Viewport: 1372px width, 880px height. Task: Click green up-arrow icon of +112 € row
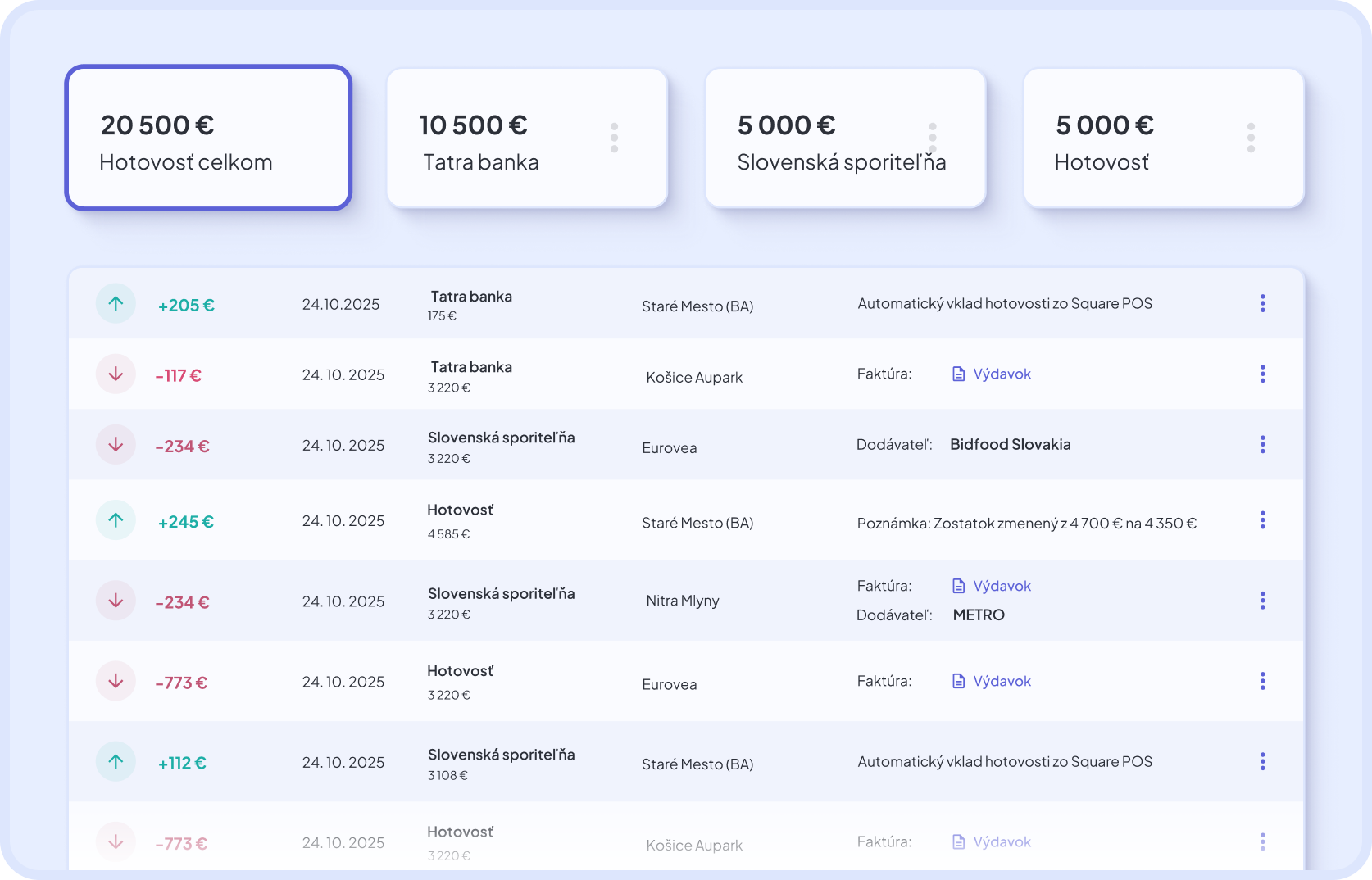pyautogui.click(x=116, y=762)
